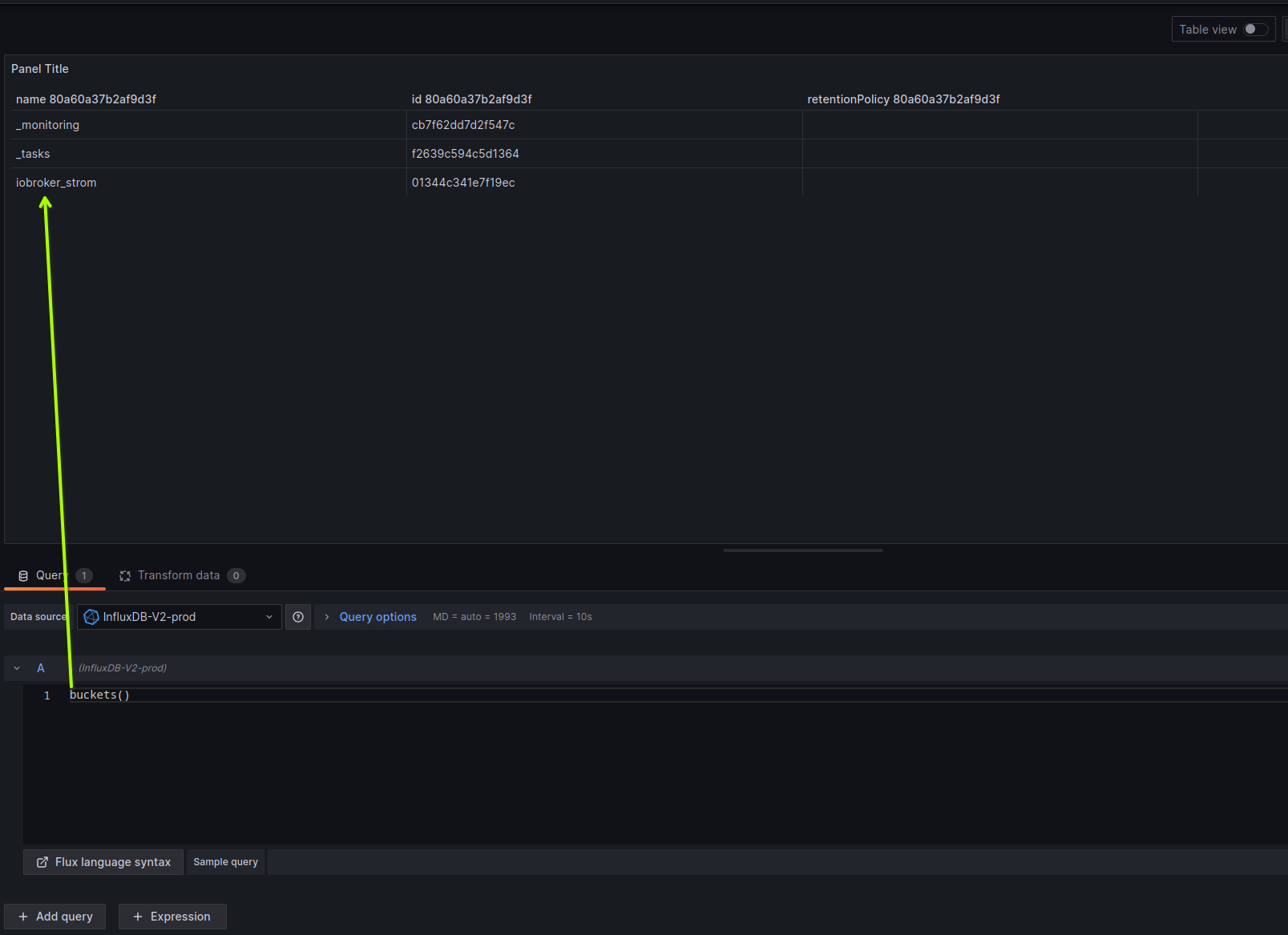Viewport: 1288px width, 935px height.
Task: Add a new Expression
Action: click(172, 917)
